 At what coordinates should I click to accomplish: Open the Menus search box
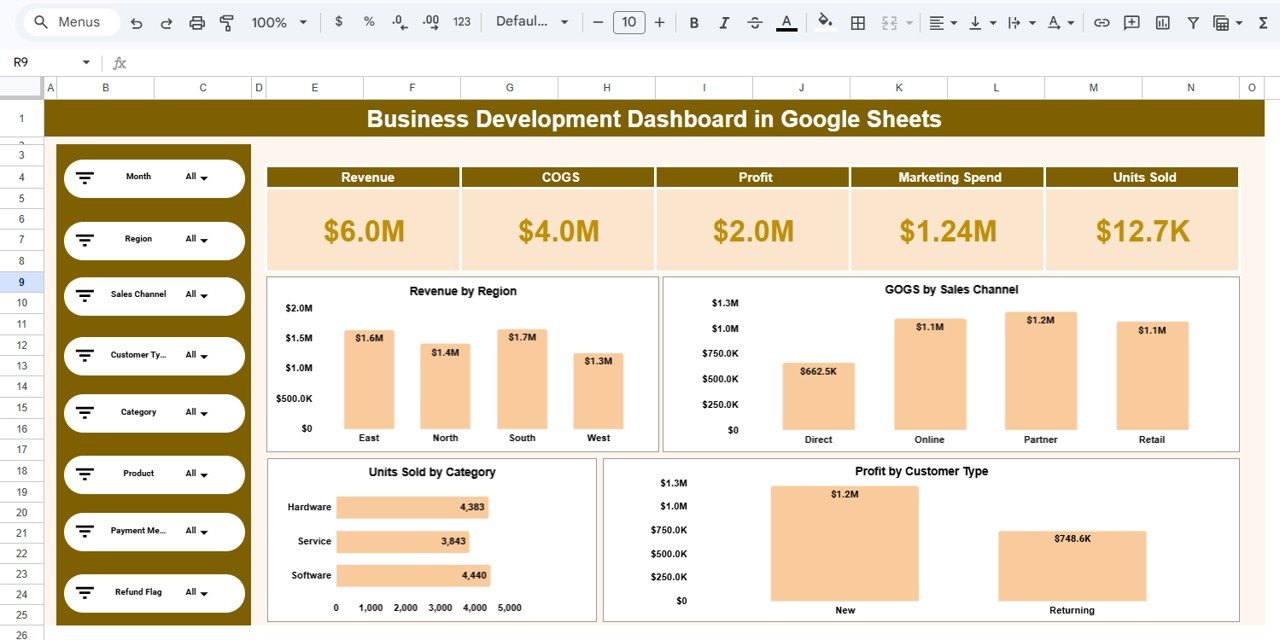(70, 21)
